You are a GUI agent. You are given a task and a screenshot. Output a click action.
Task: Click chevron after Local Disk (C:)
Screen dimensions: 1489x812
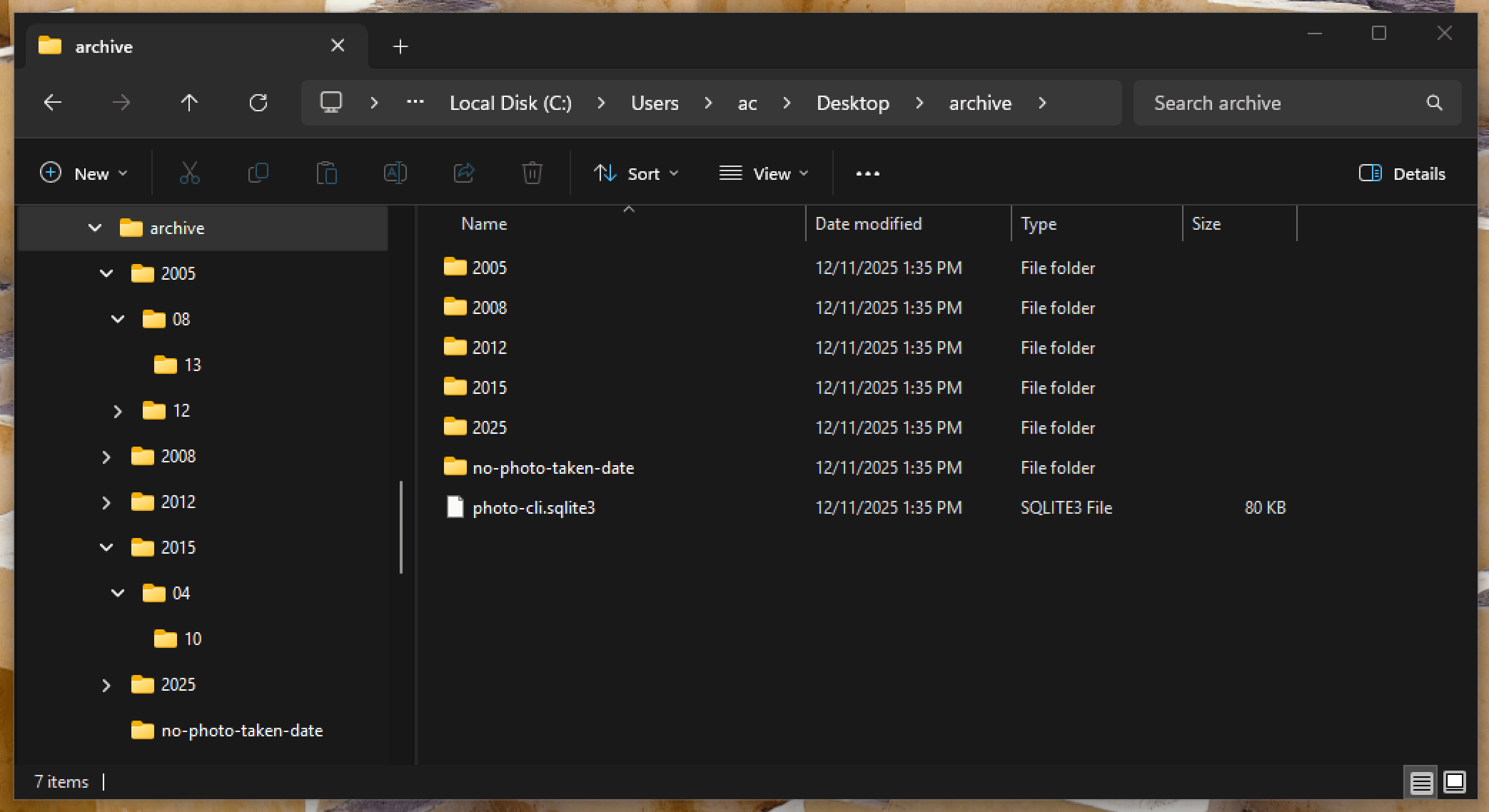pyautogui.click(x=601, y=103)
